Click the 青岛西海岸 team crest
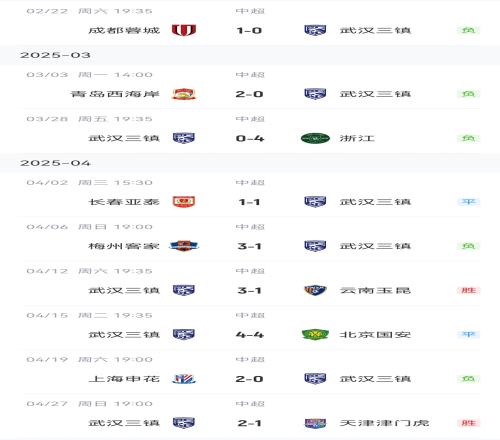The width and height of the screenshot is (500, 440). tap(184, 94)
